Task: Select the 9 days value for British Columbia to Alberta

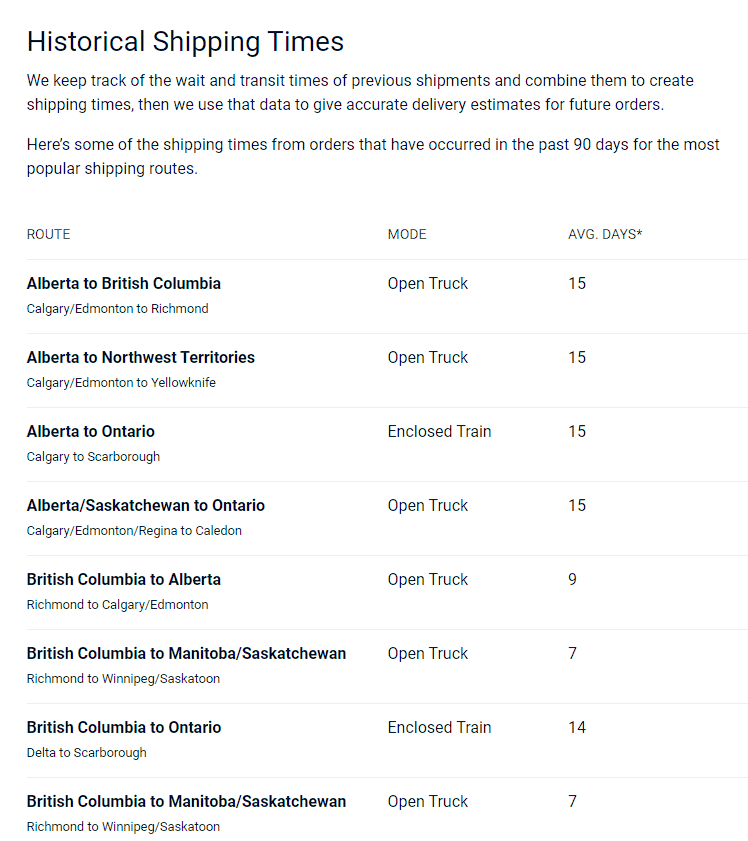Action: tap(573, 579)
